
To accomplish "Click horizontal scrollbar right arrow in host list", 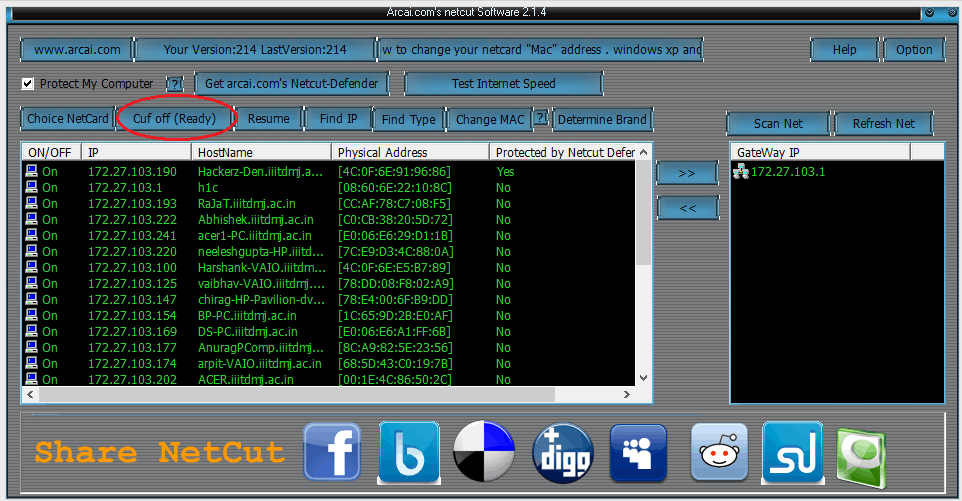I will pyautogui.click(x=626, y=394).
